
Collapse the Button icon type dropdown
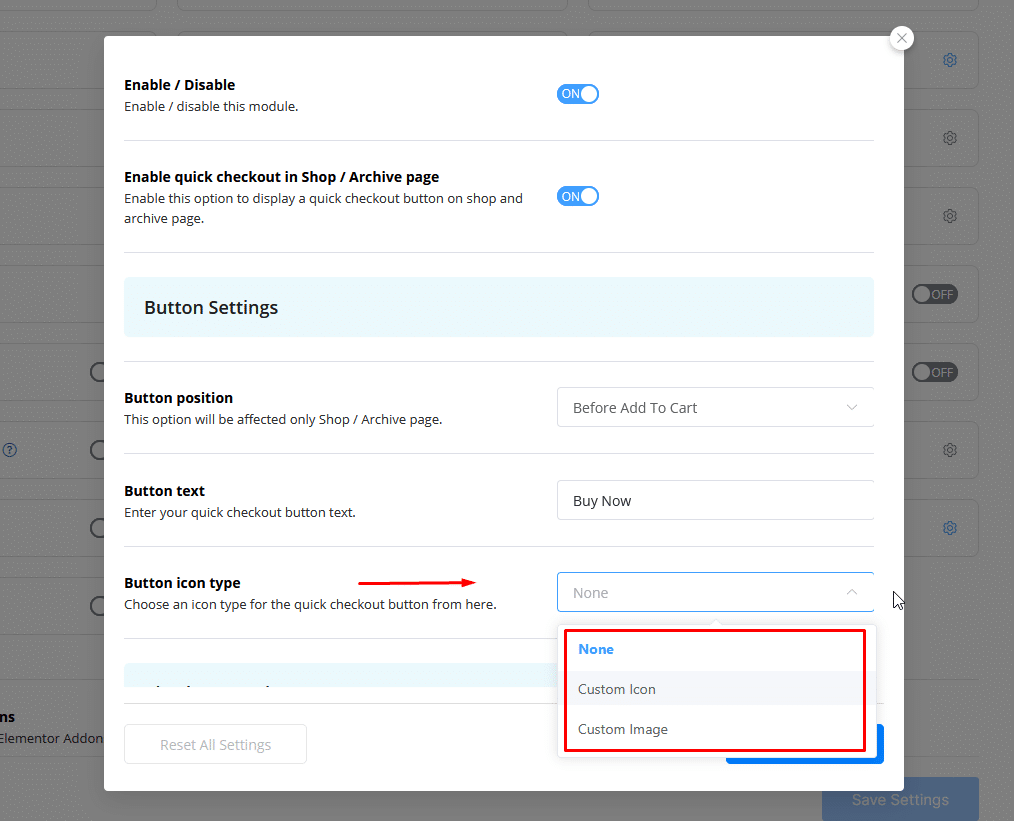(714, 592)
